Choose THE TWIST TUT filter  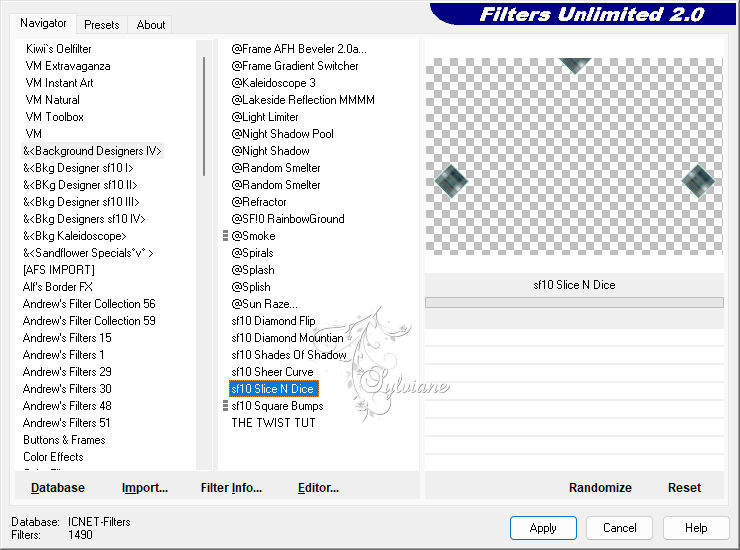(x=273, y=423)
